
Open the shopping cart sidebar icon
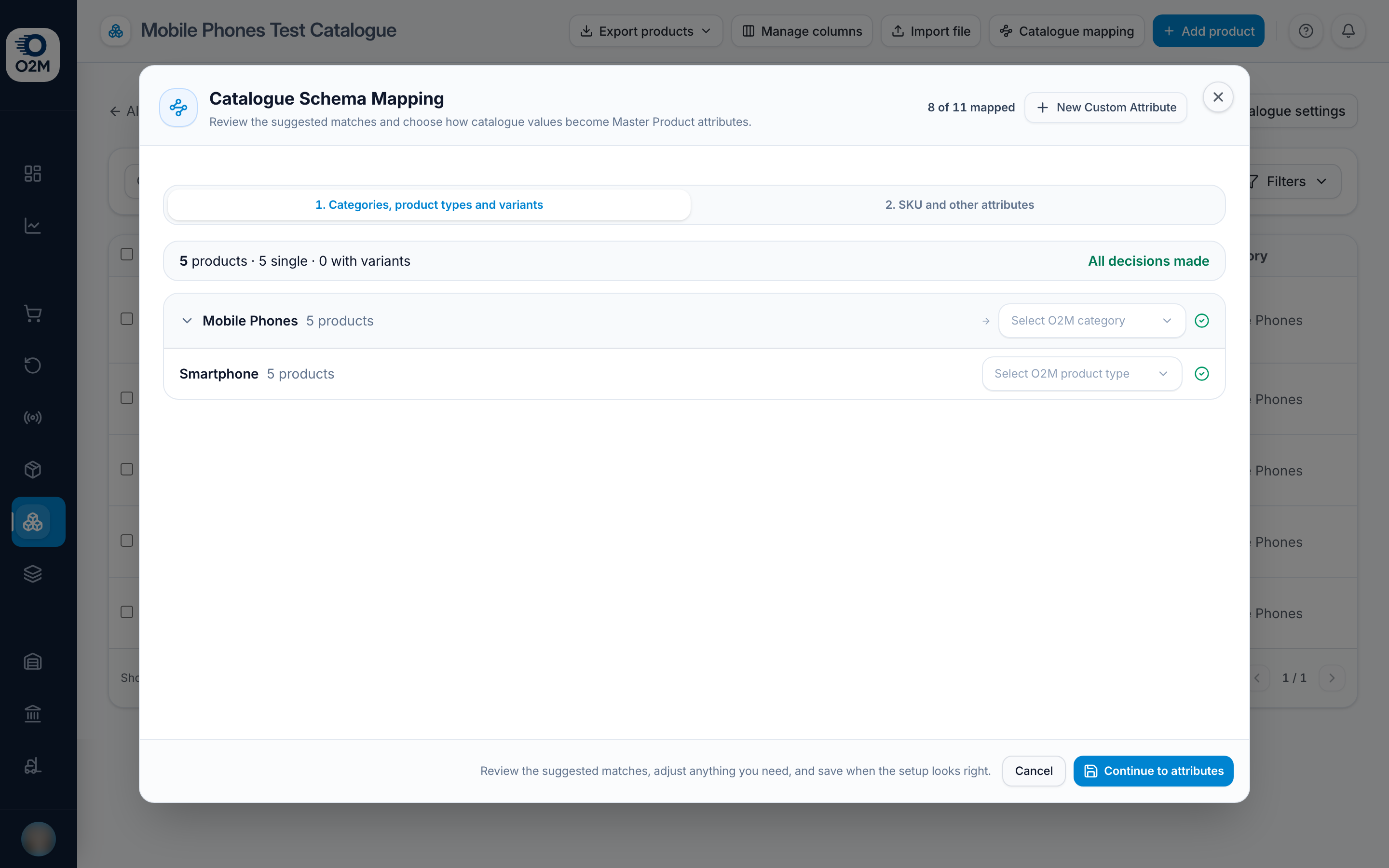33,313
